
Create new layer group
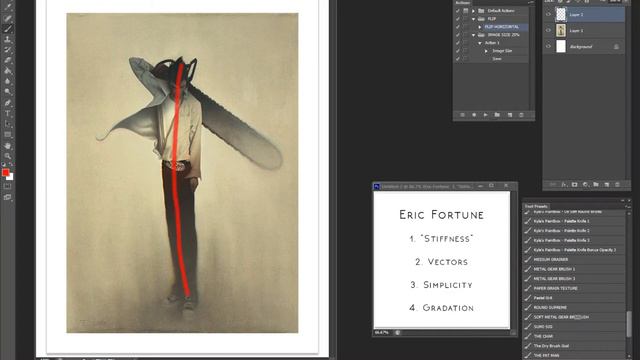tap(596, 185)
